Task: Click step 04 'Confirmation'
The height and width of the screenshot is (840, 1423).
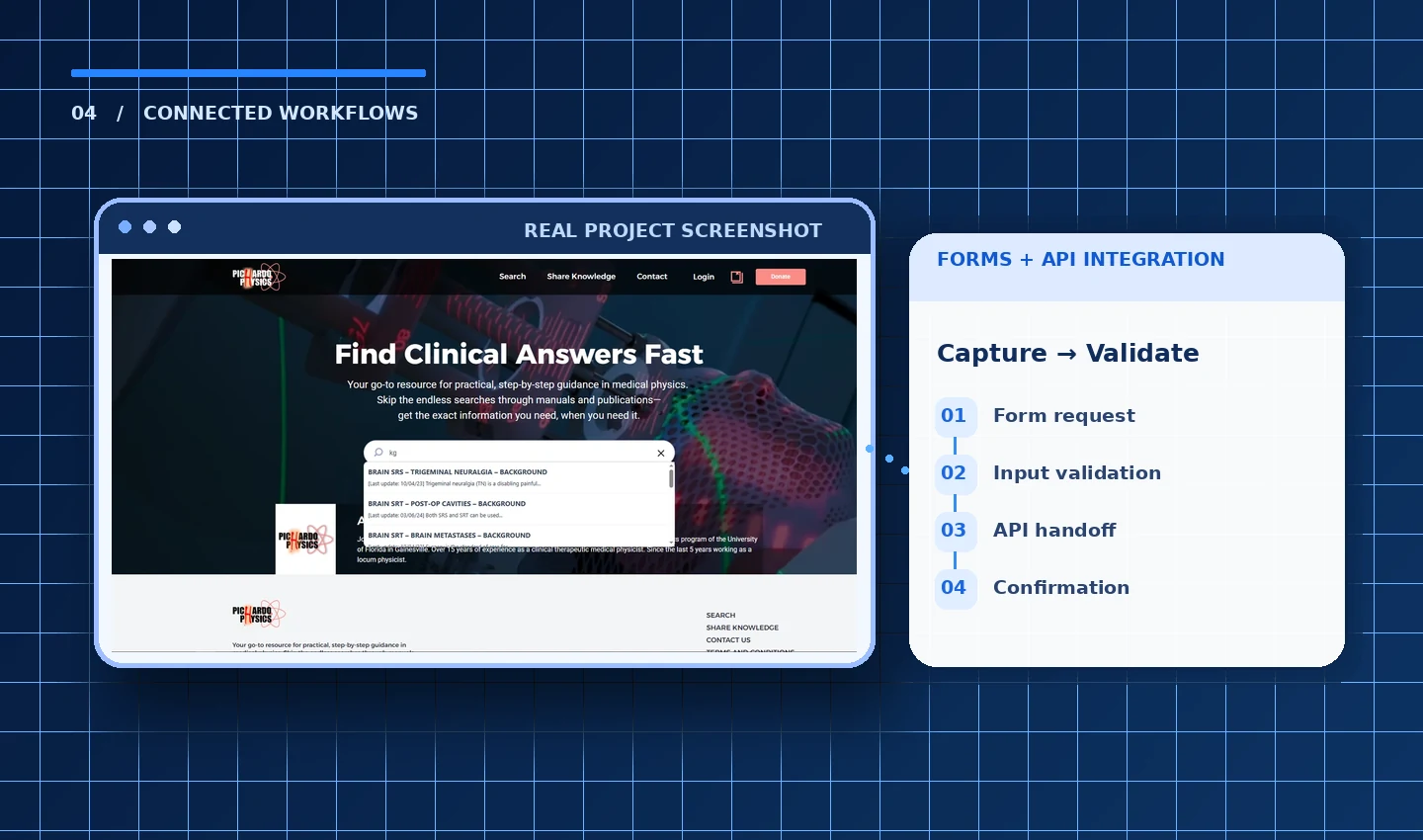Action: [x=1033, y=588]
